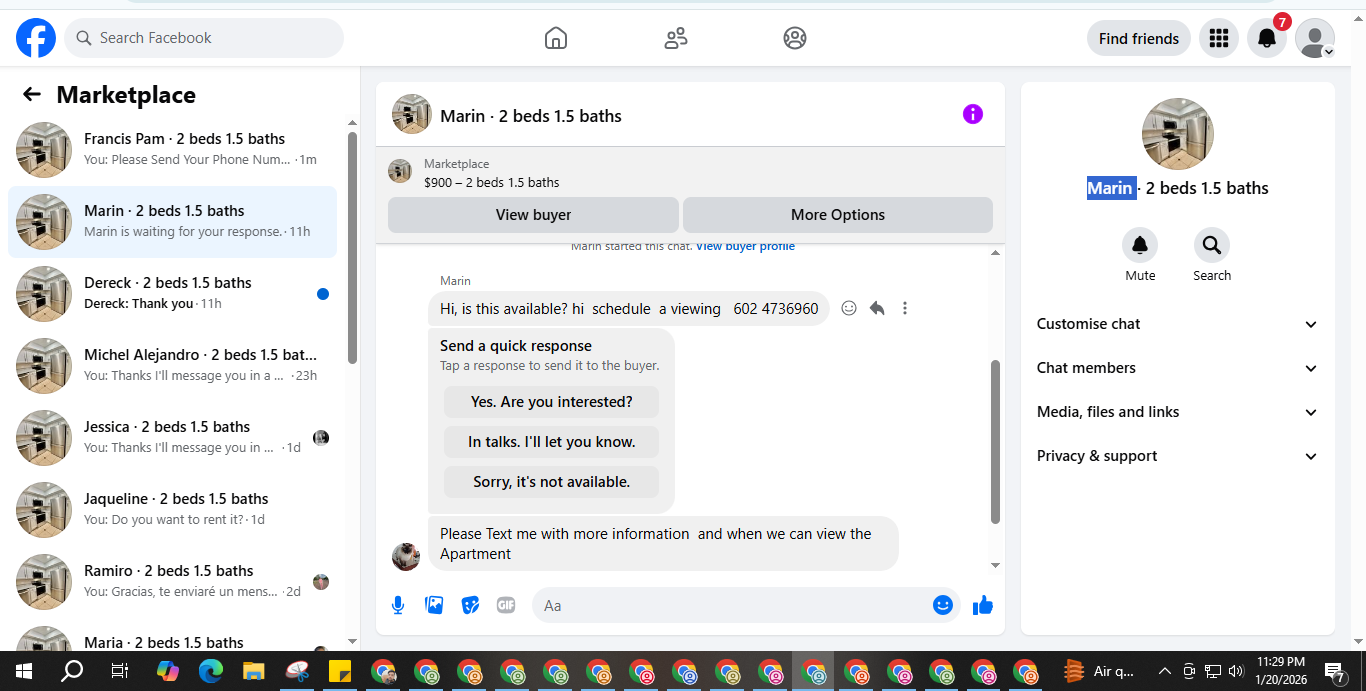Send quick response 'Yes. Are you interested?'
1366x691 pixels.
(552, 402)
